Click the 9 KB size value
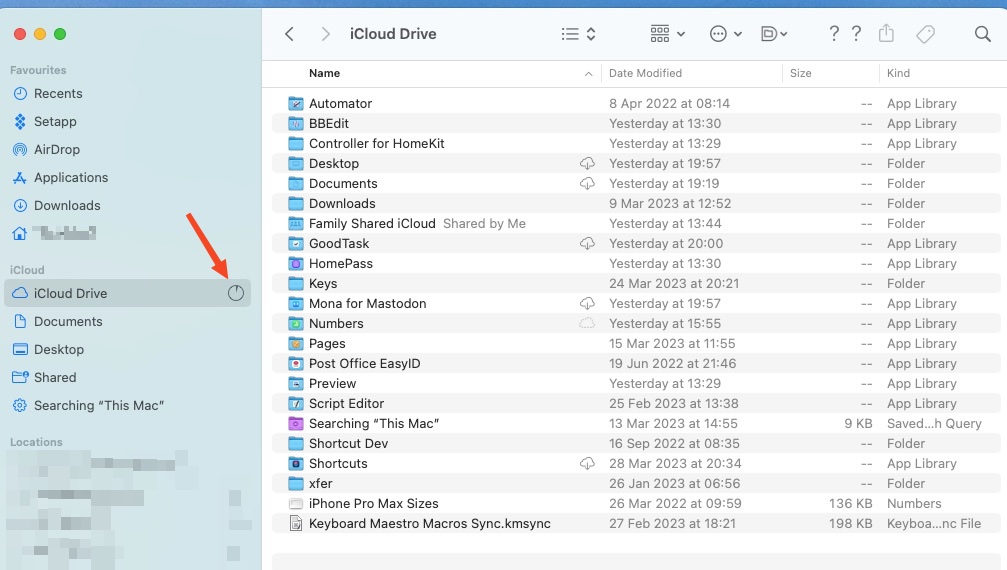Image resolution: width=1007 pixels, height=570 pixels. (x=858, y=424)
